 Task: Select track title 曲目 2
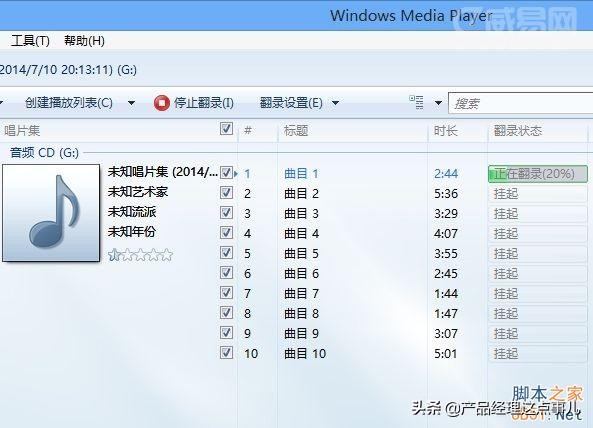tap(301, 194)
